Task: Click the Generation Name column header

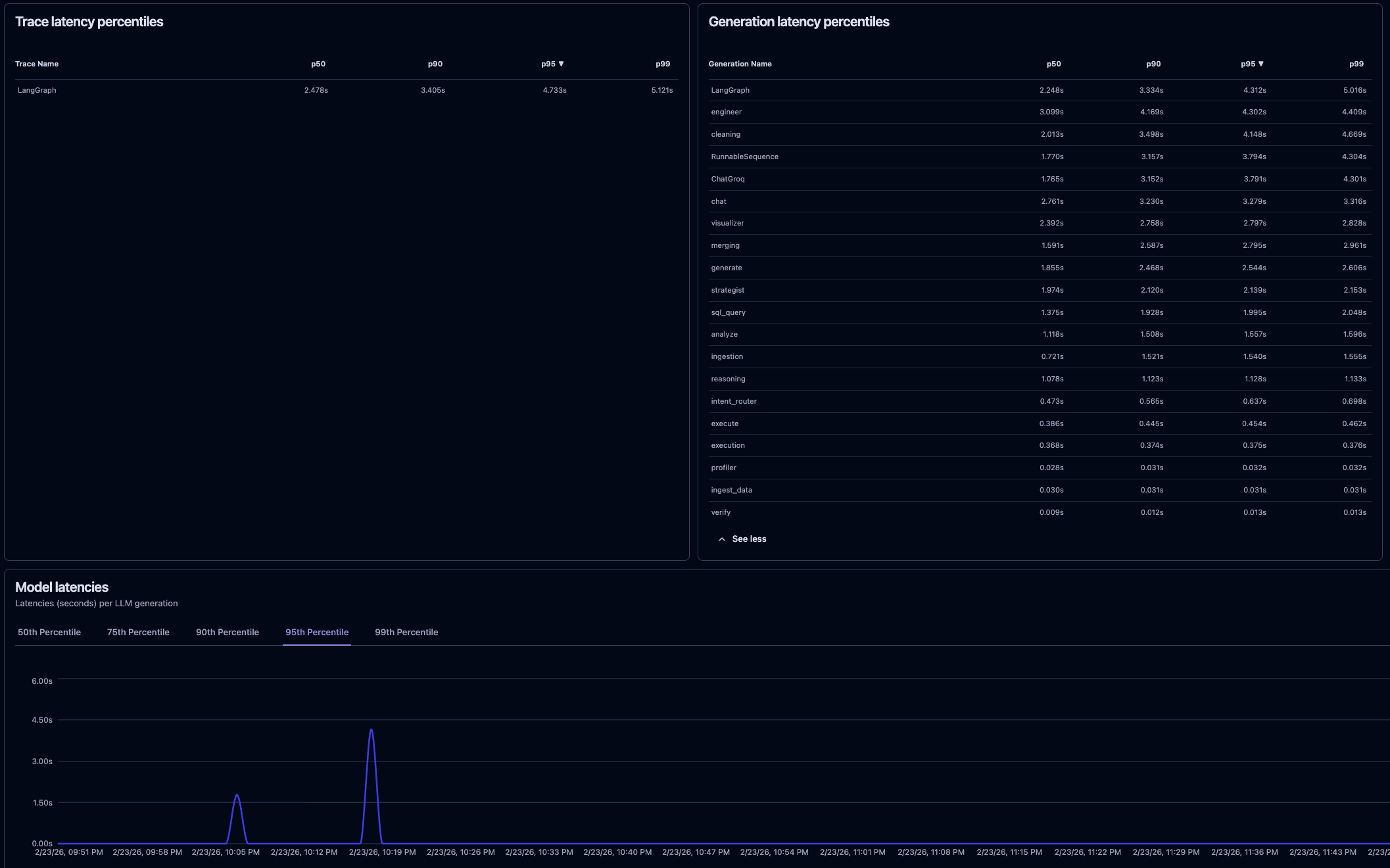Action: click(740, 64)
